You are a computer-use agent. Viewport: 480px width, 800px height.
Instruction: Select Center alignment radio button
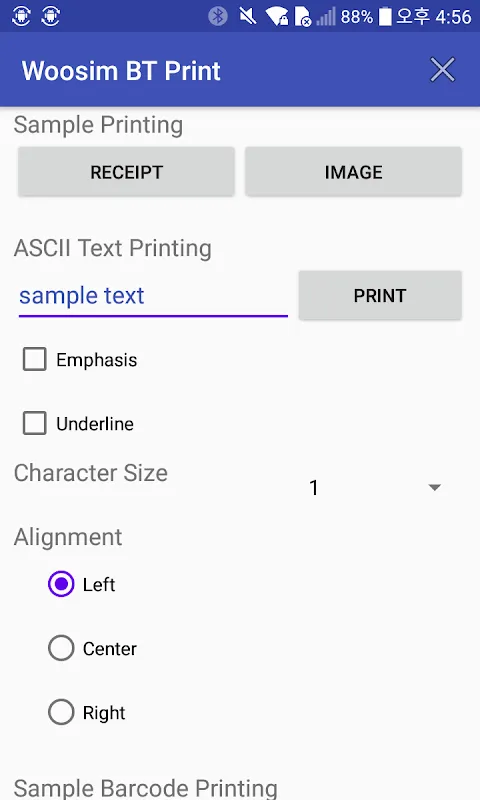coord(61,648)
